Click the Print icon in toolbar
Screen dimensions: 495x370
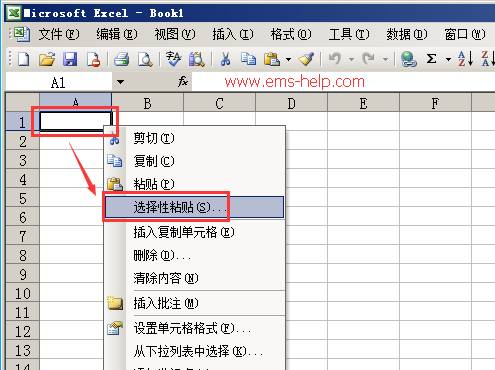[121, 59]
